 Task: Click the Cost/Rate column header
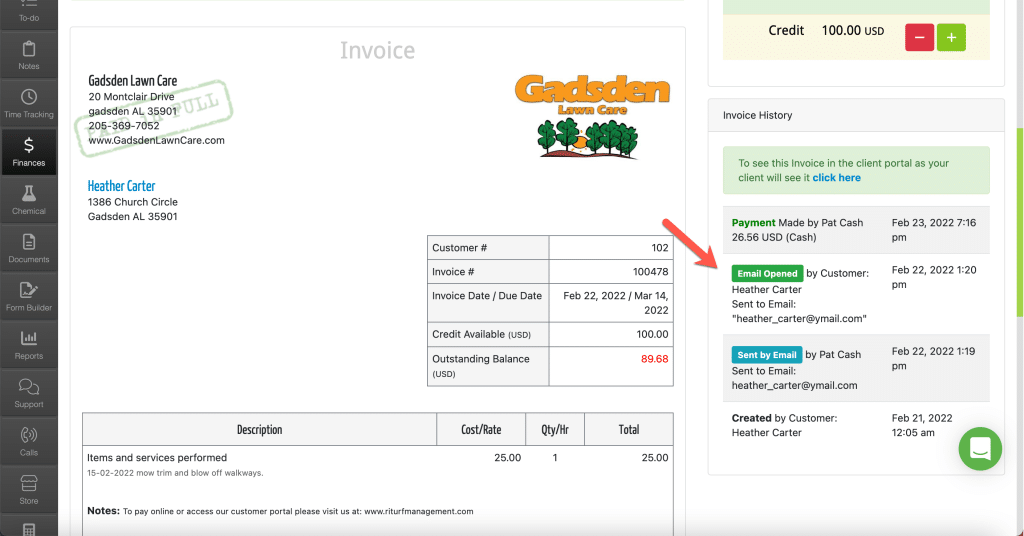pos(481,430)
